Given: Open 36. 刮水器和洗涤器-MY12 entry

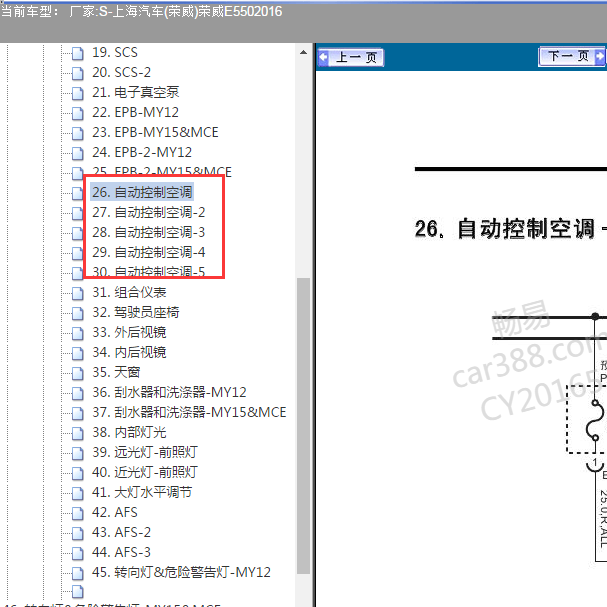Looking at the screenshot, I should (169, 393).
